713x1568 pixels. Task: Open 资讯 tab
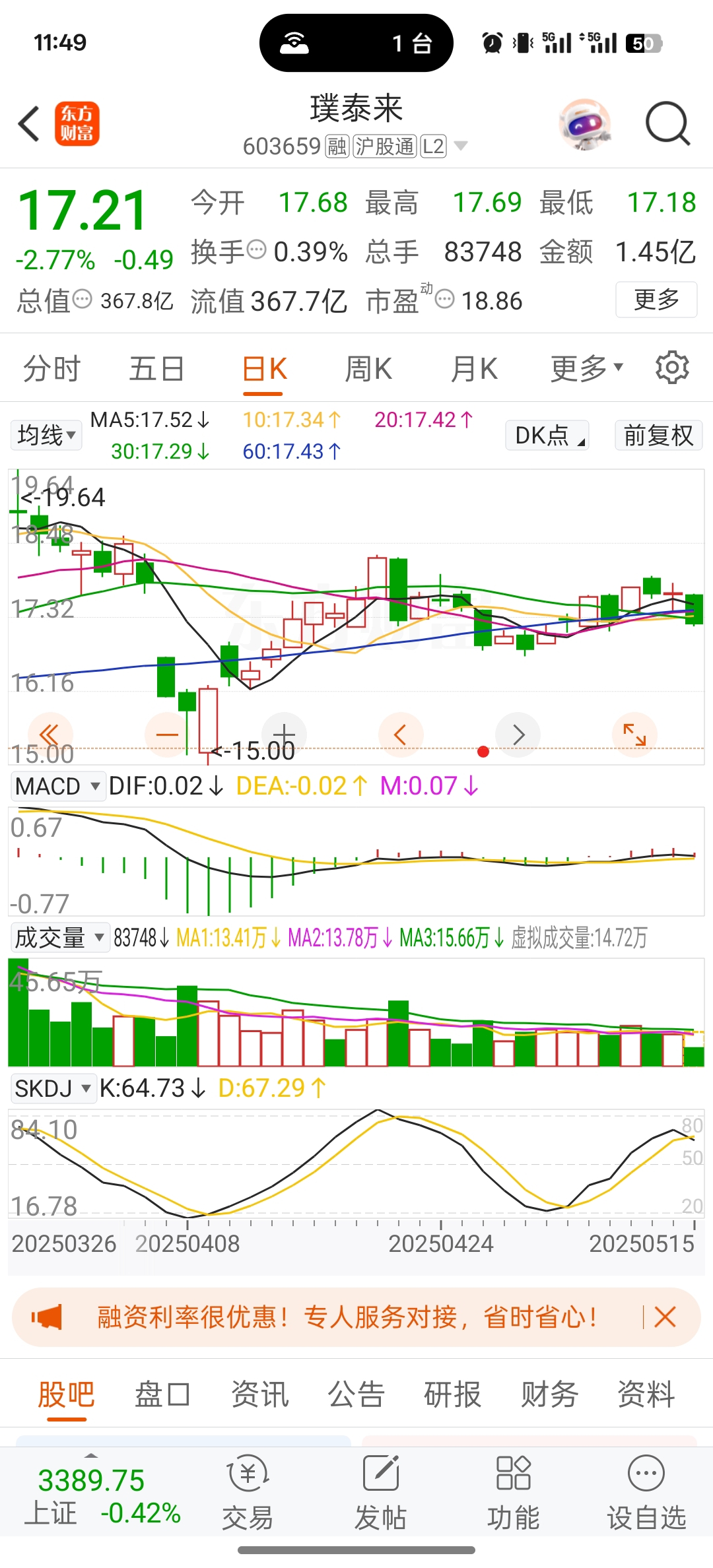tap(259, 1394)
